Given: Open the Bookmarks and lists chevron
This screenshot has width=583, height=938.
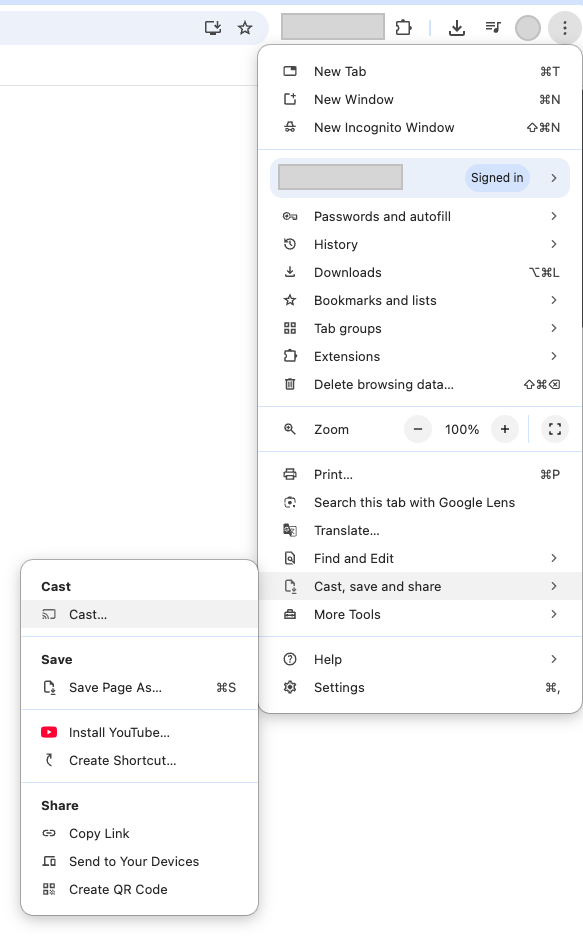Looking at the screenshot, I should [x=554, y=300].
